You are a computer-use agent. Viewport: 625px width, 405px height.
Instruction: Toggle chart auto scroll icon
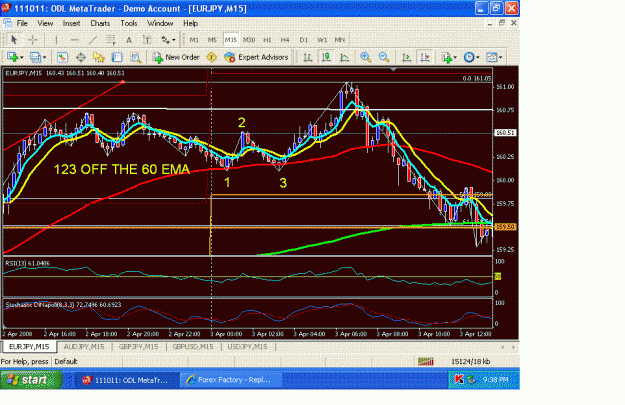pos(407,57)
